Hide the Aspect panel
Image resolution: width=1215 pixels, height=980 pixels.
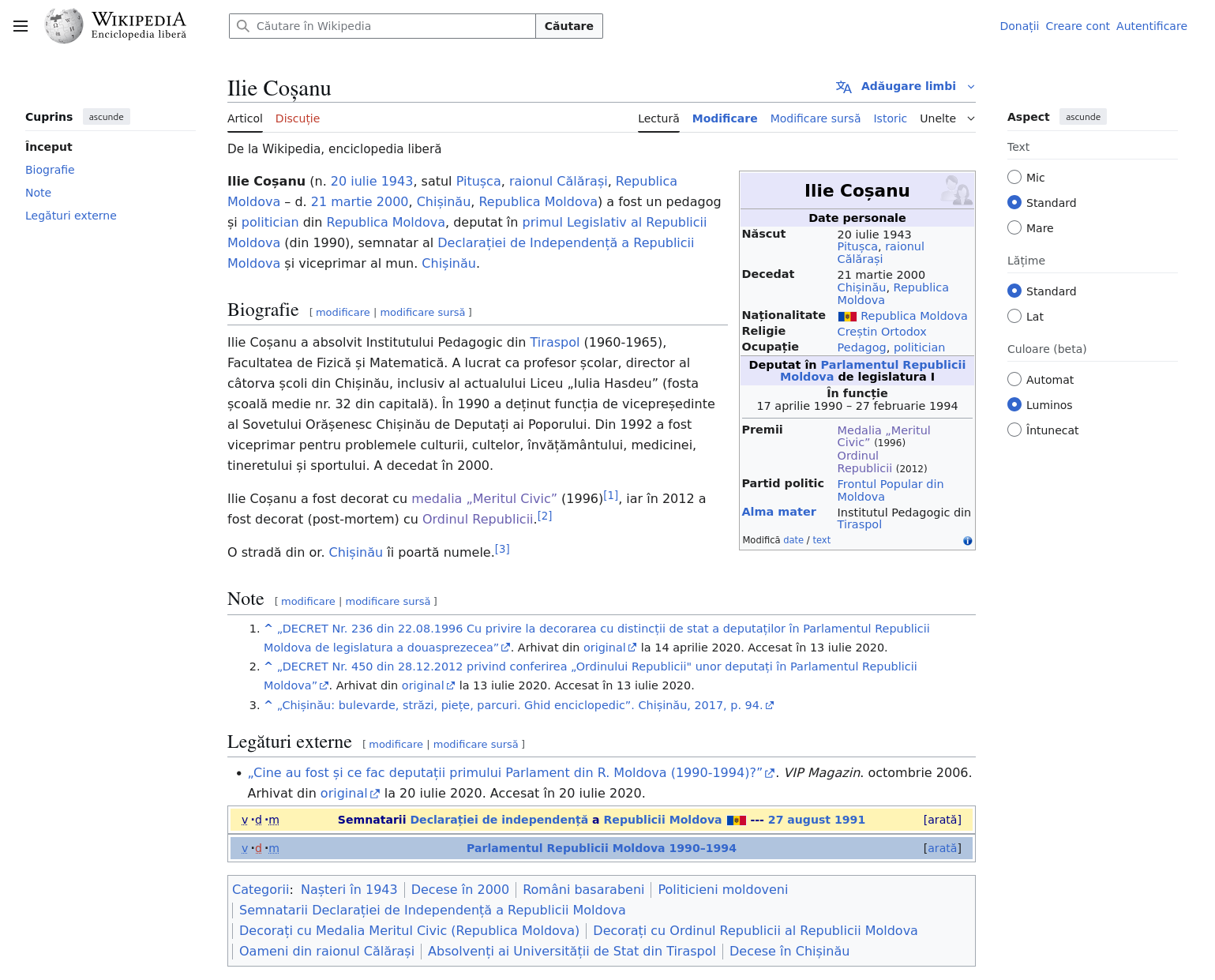pyautogui.click(x=1083, y=117)
